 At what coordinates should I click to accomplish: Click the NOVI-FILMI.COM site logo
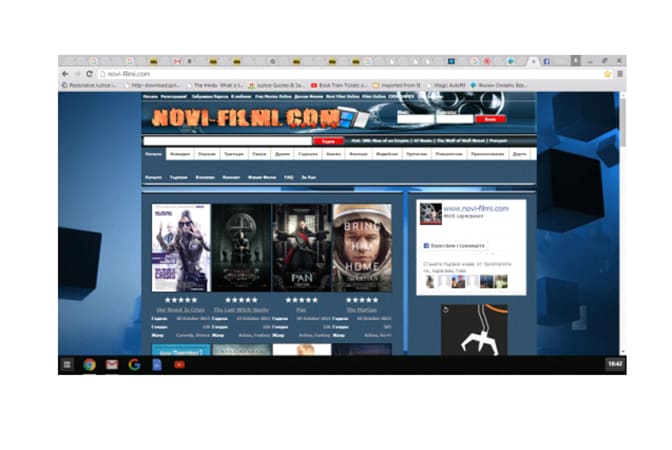(245, 117)
